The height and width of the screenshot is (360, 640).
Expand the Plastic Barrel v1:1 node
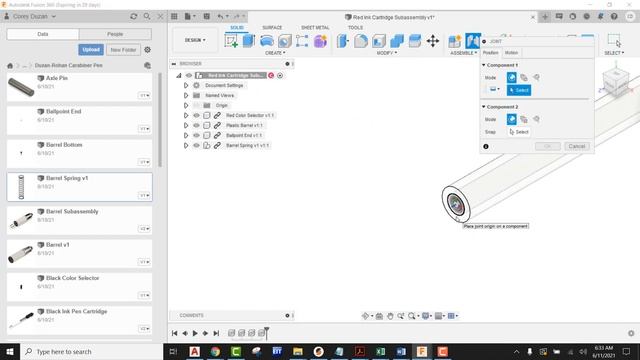click(186, 125)
